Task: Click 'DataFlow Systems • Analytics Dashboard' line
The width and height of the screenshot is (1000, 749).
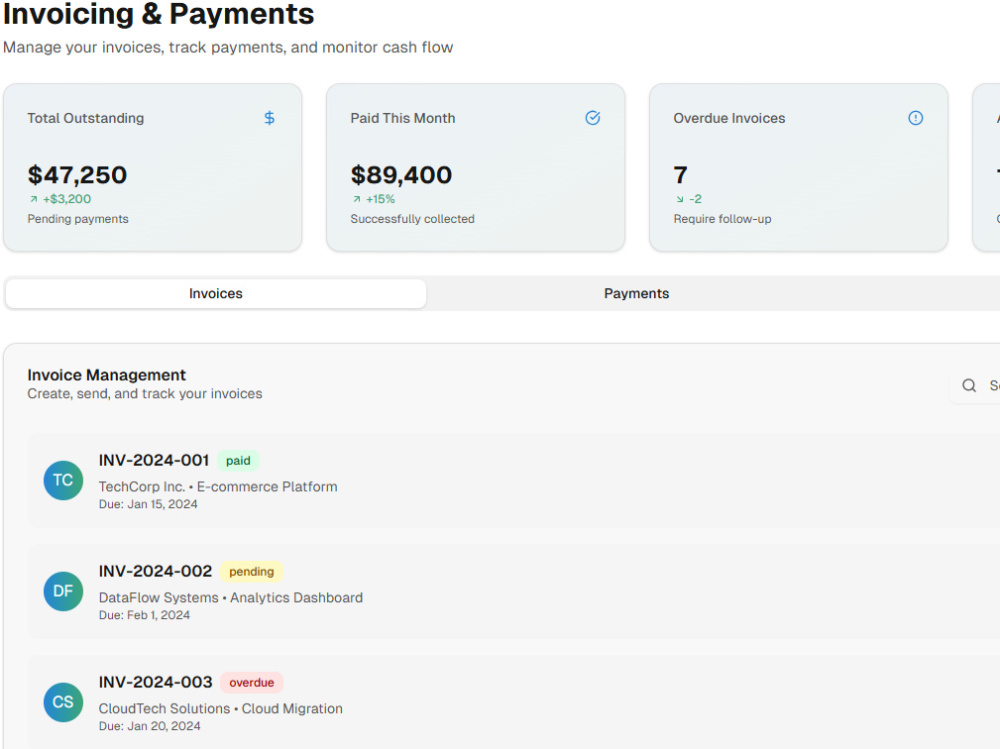Action: [x=231, y=598]
